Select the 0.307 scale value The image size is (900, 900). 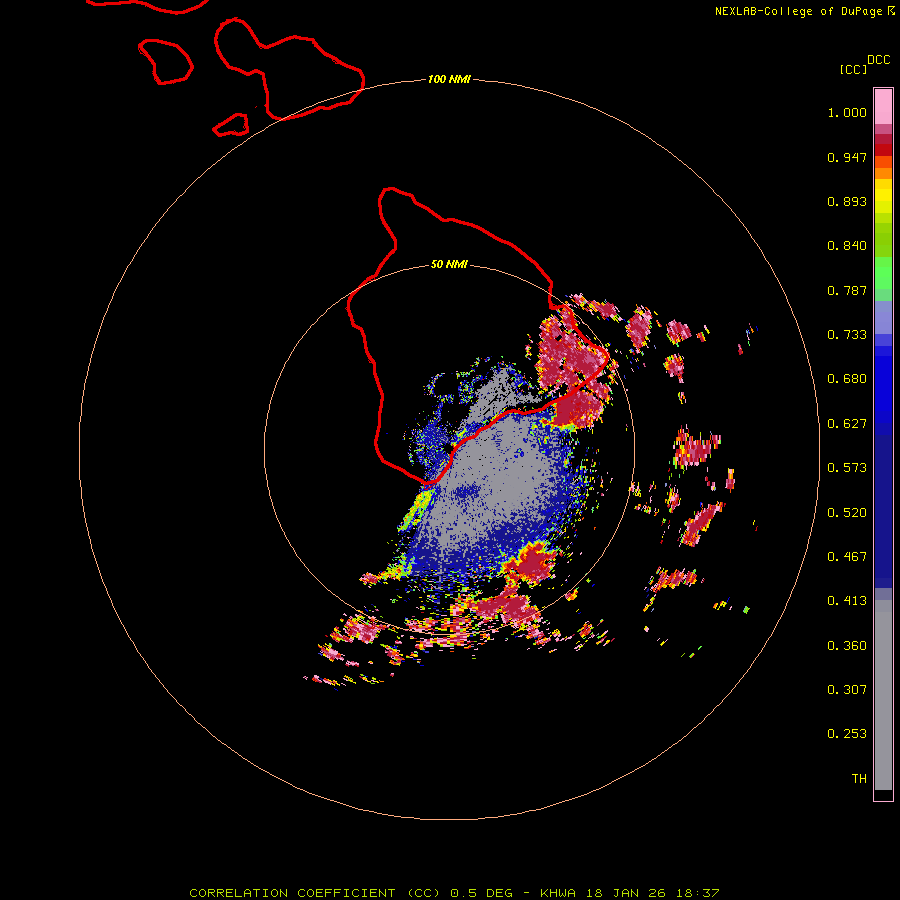[847, 690]
